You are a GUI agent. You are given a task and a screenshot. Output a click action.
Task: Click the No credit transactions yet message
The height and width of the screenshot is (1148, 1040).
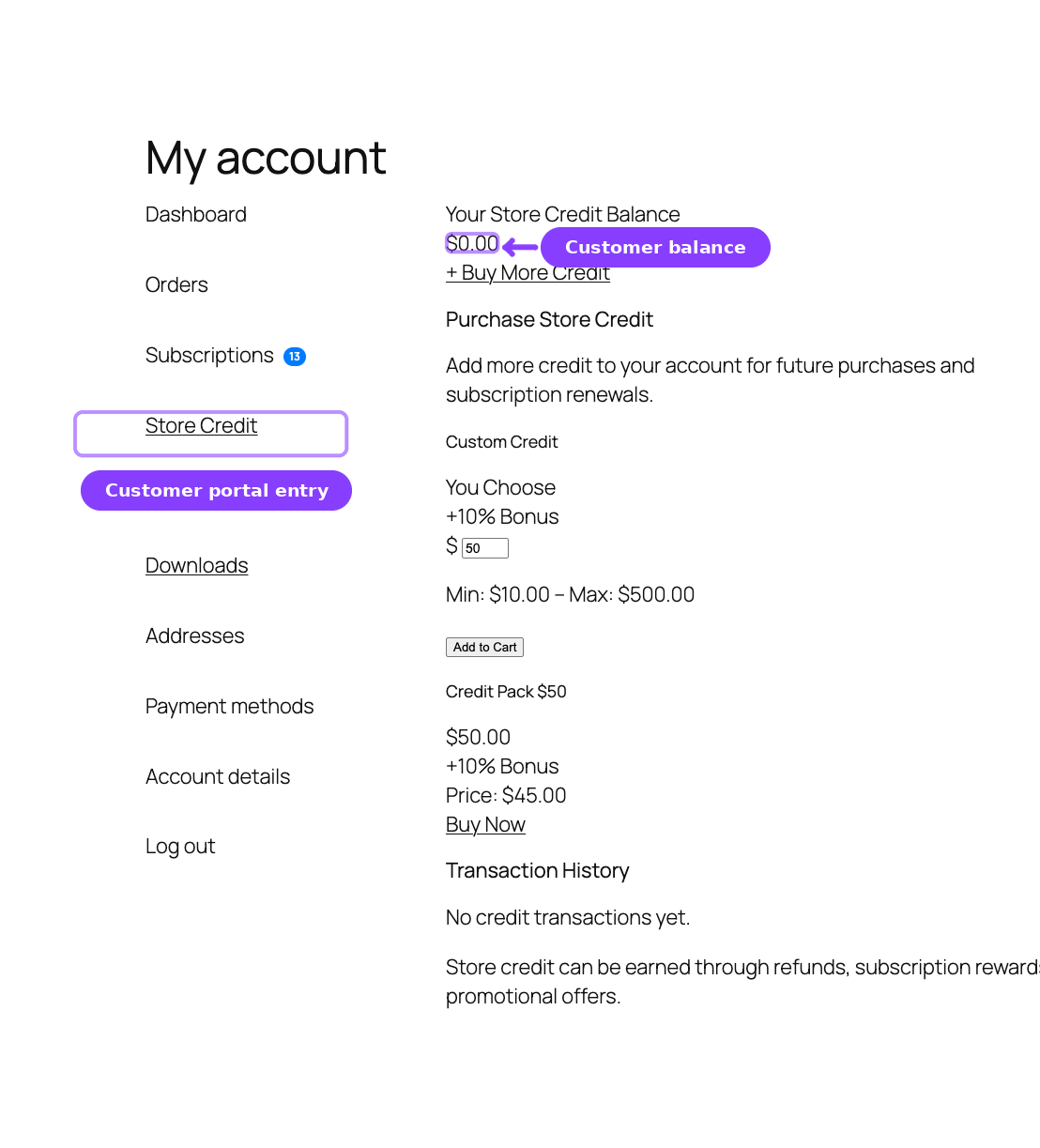click(568, 917)
